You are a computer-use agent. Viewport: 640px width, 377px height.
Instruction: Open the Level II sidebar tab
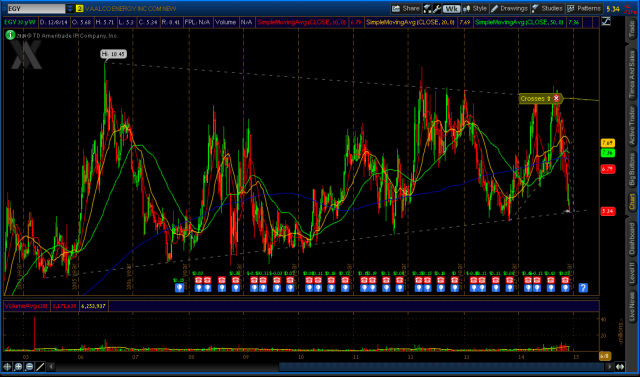tap(632, 274)
